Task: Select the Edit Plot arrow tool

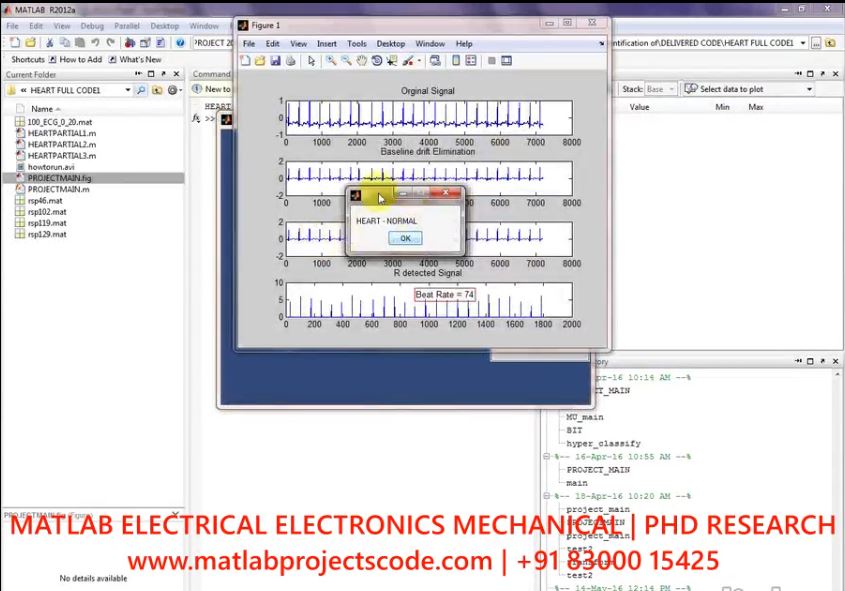Action: 312,60
